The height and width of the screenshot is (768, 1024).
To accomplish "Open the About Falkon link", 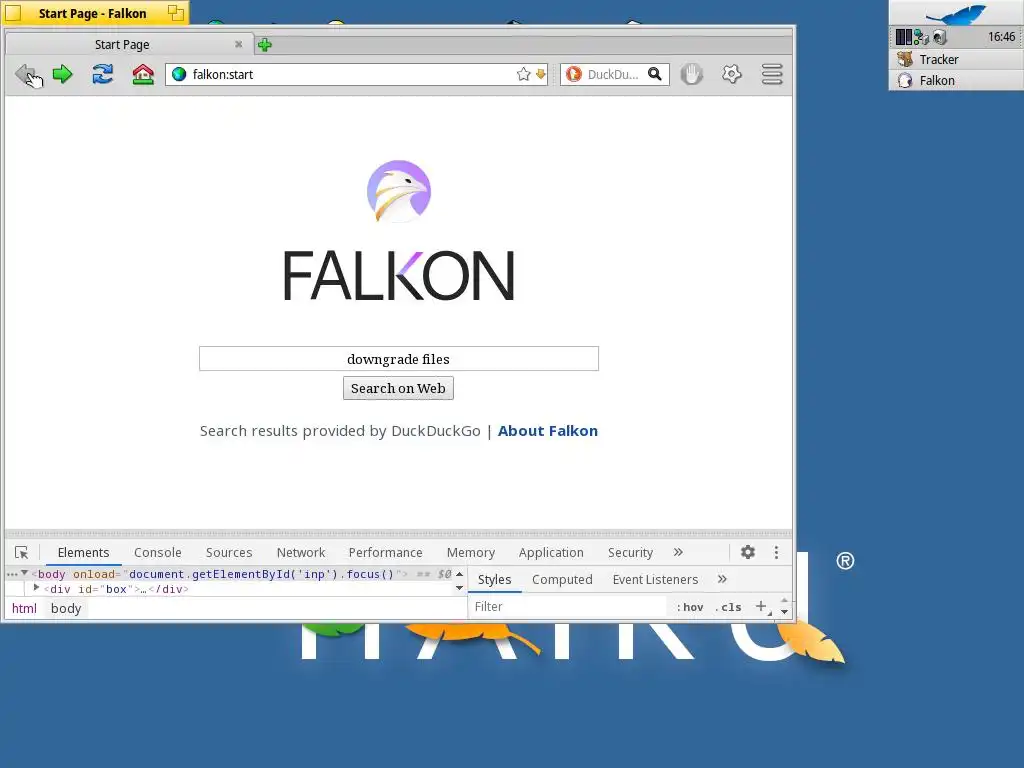I will (x=547, y=431).
